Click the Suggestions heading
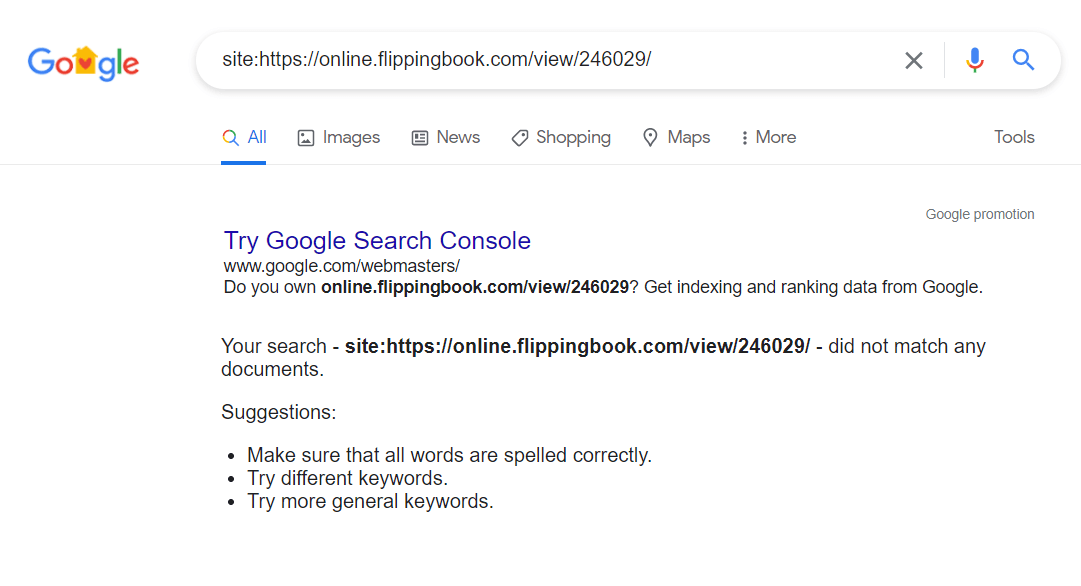1081x586 pixels. click(x=279, y=412)
